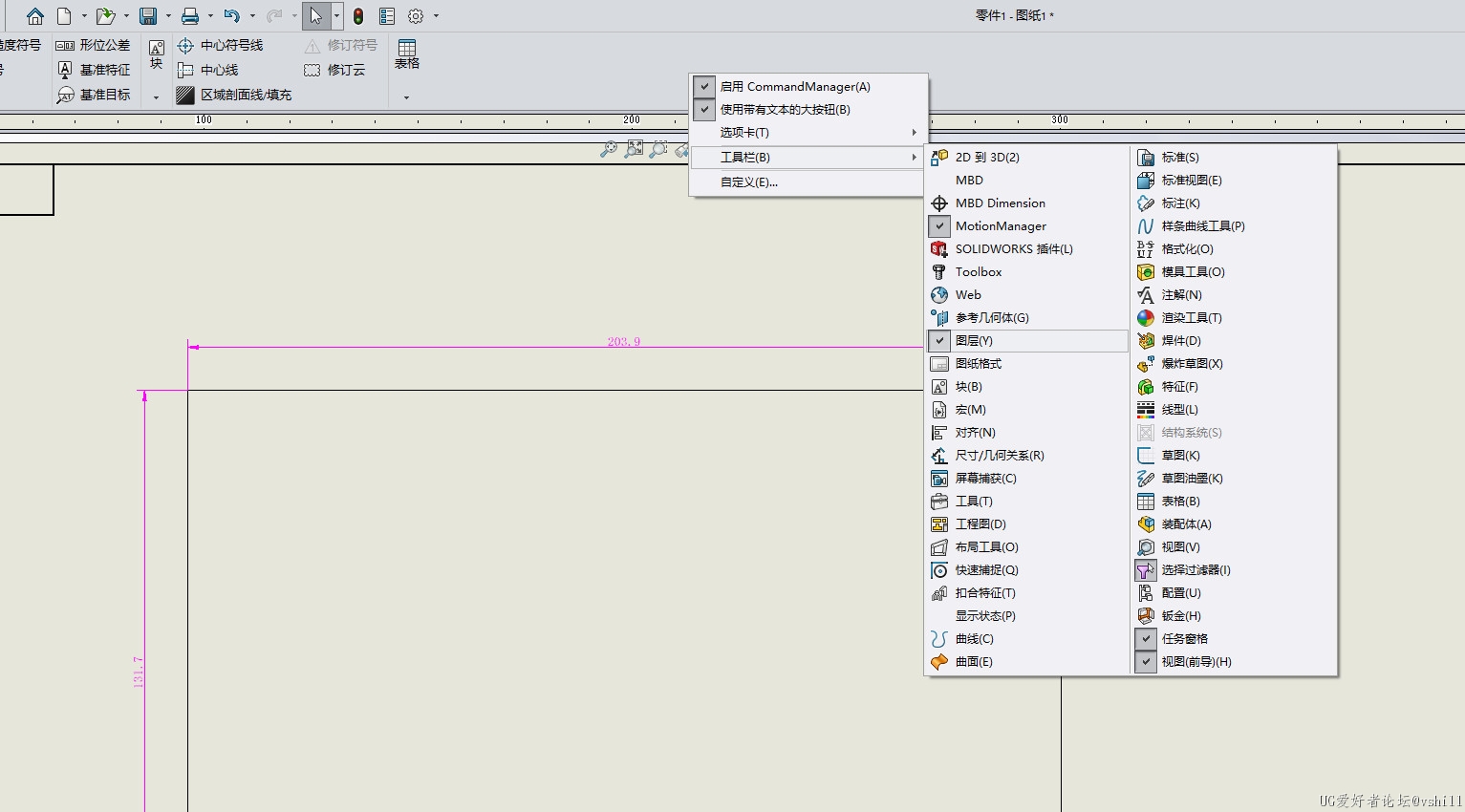Enable the MBD Dimension toolbar
Screen dimensions: 1465x812
point(1027,203)
